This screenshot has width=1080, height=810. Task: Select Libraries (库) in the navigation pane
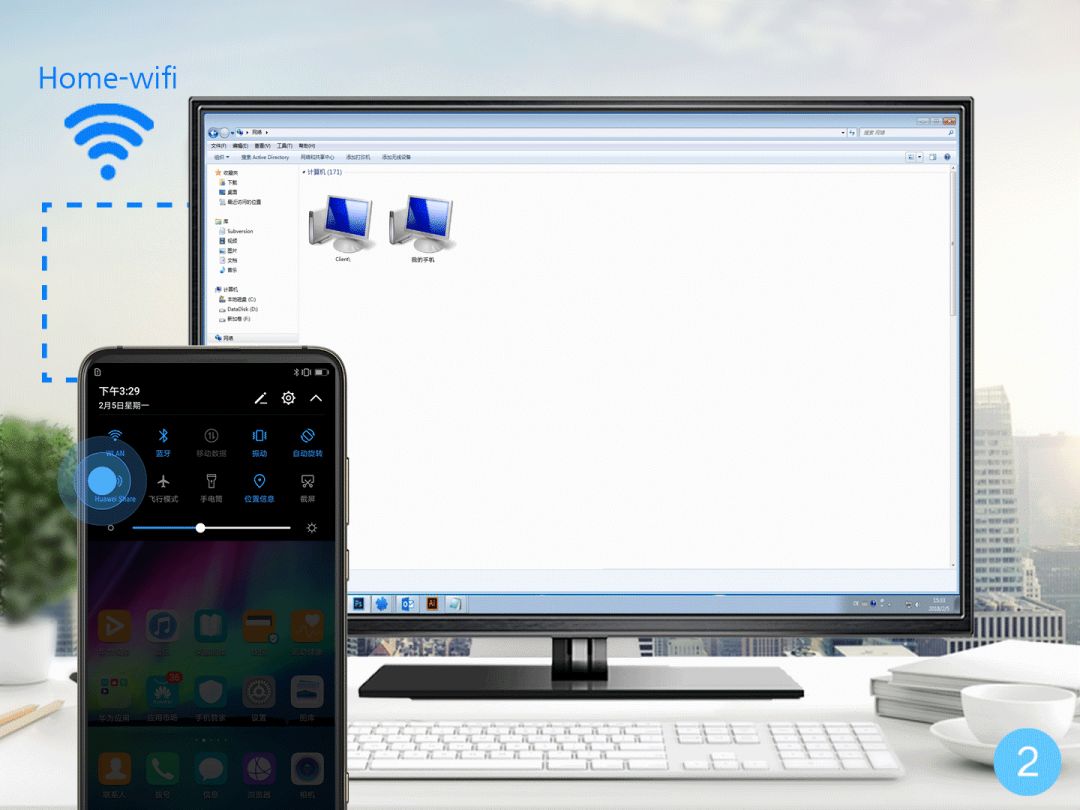222,221
